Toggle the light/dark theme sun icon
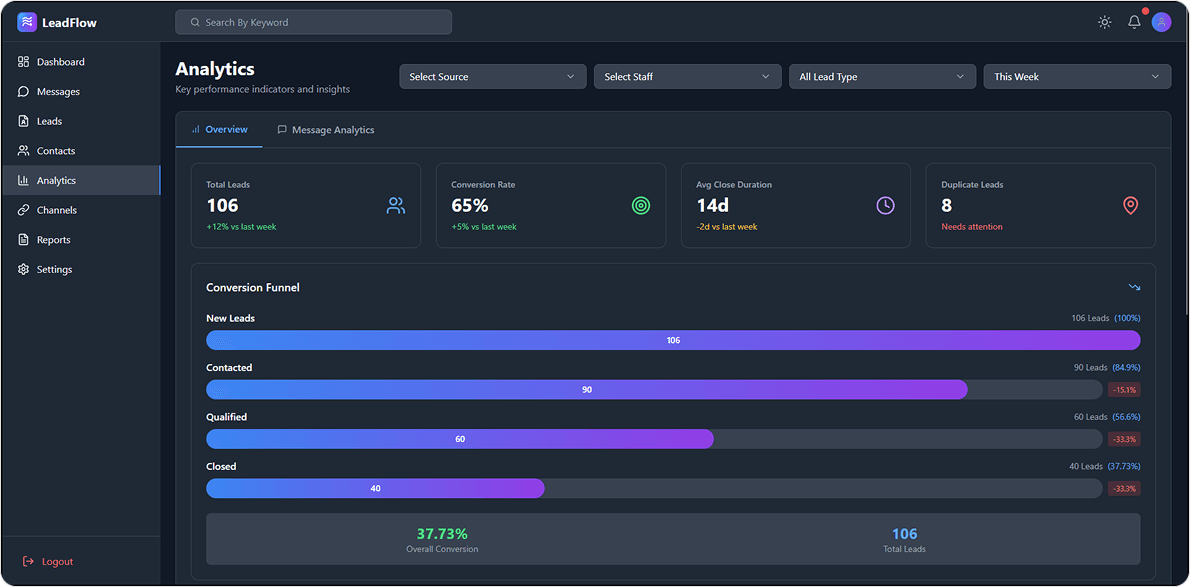The width and height of the screenshot is (1190, 587). click(x=1104, y=22)
